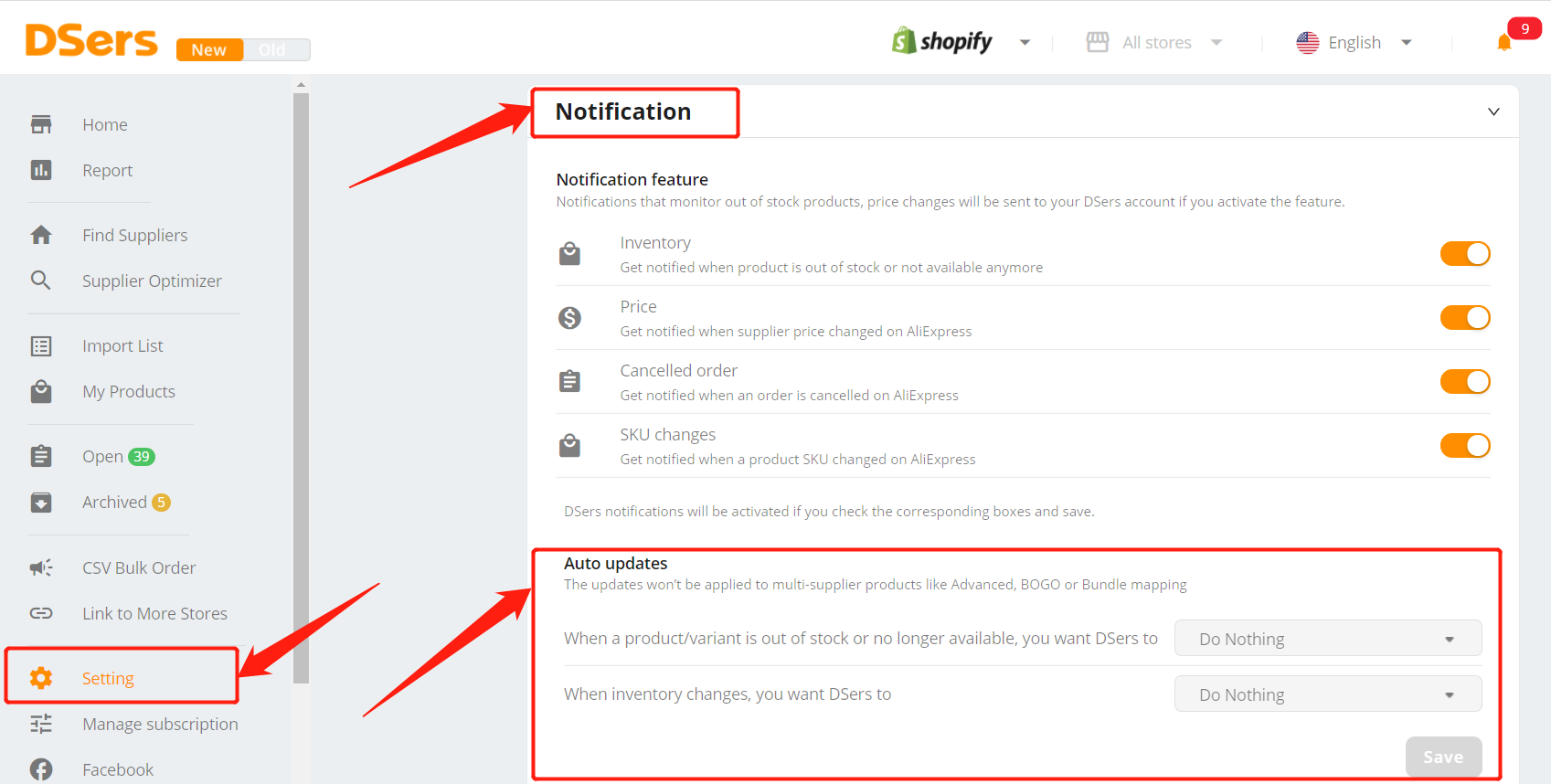Collapse the Notification section chevron
This screenshot has width=1551, height=784.
1493,111
